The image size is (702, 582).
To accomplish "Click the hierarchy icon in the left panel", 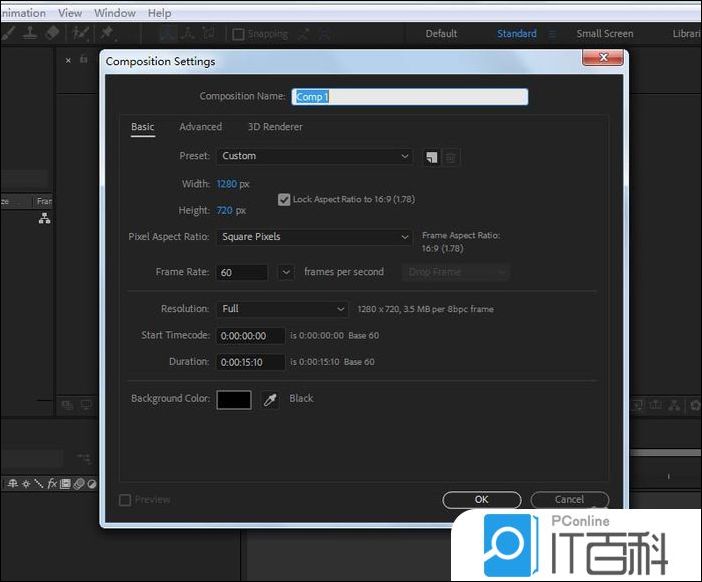I will [44, 218].
